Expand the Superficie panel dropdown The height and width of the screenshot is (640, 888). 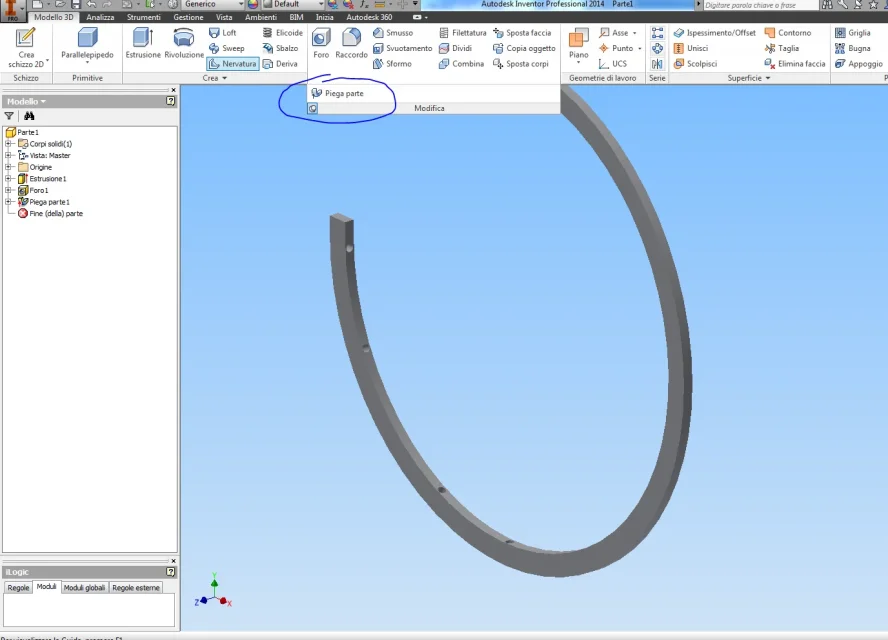768,78
